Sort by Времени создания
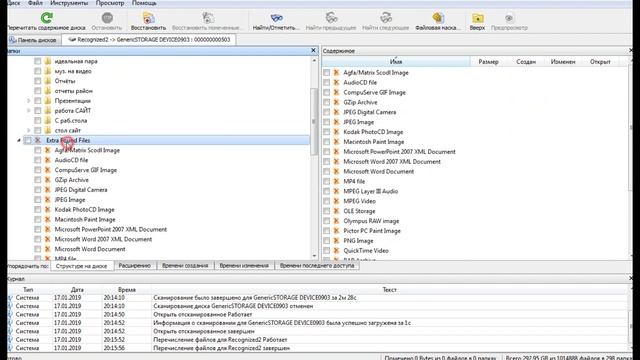640x360 pixels. tap(185, 265)
